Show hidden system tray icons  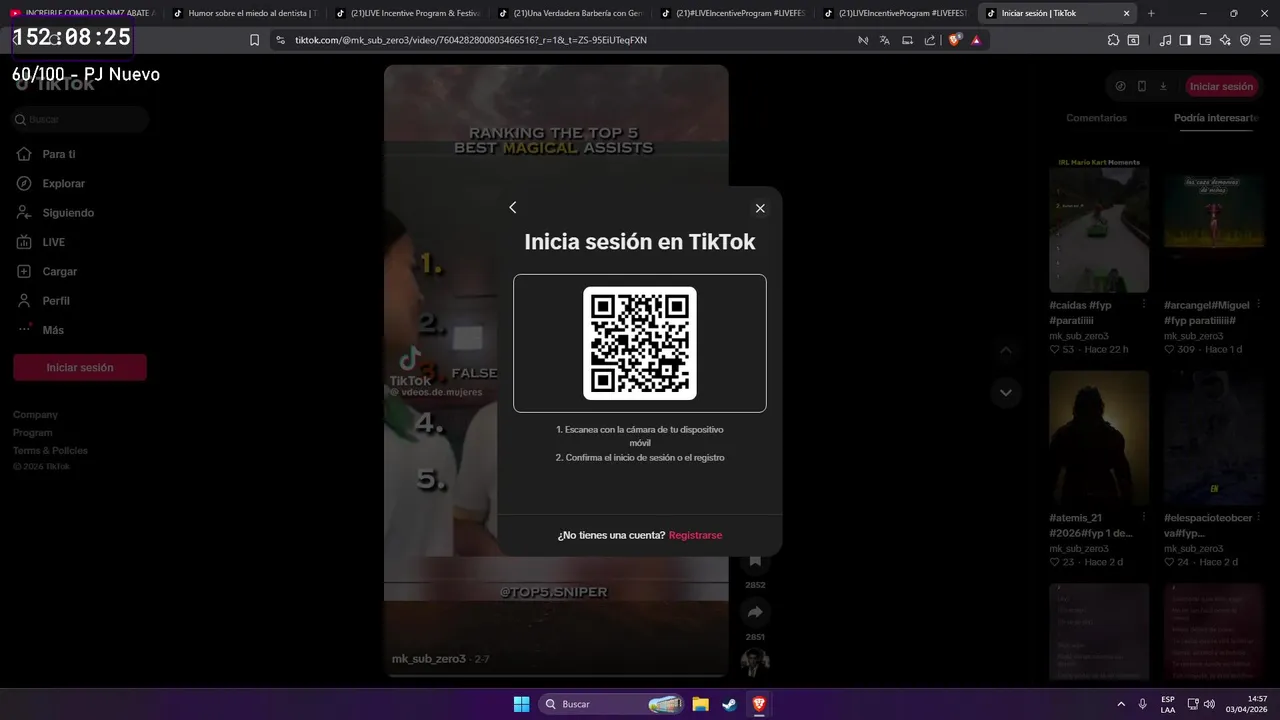pyautogui.click(x=1121, y=704)
